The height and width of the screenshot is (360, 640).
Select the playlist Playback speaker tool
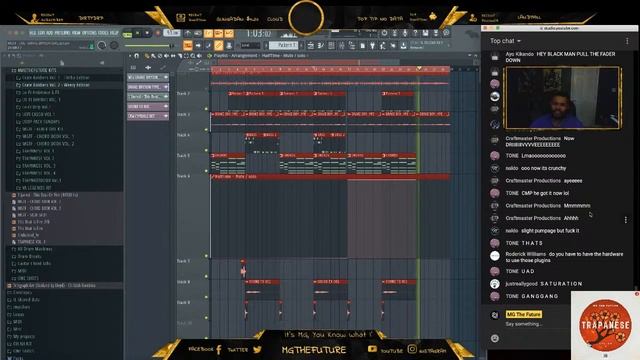[x=199, y=56]
